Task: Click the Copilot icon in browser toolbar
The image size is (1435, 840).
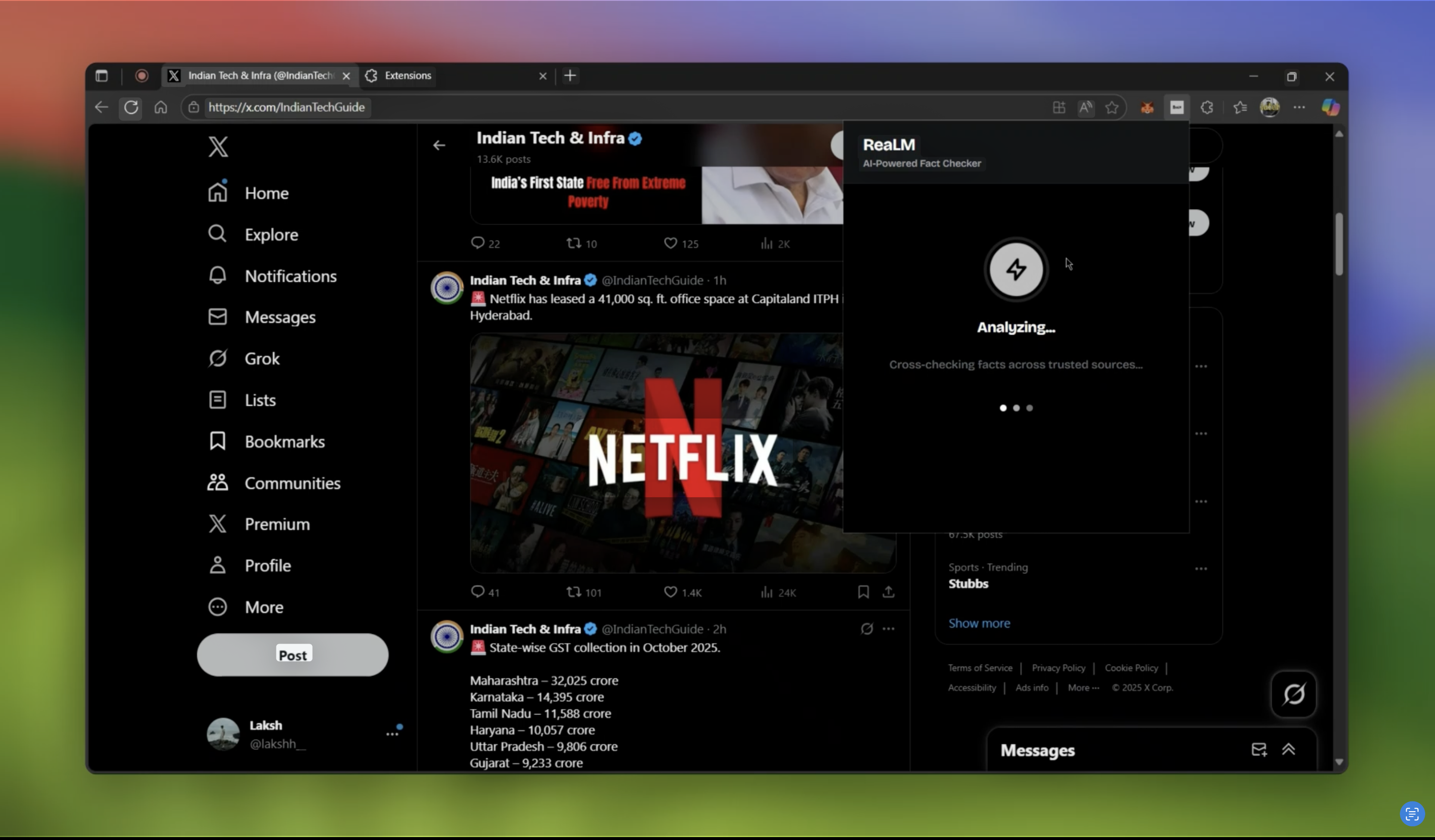Action: [1330, 107]
